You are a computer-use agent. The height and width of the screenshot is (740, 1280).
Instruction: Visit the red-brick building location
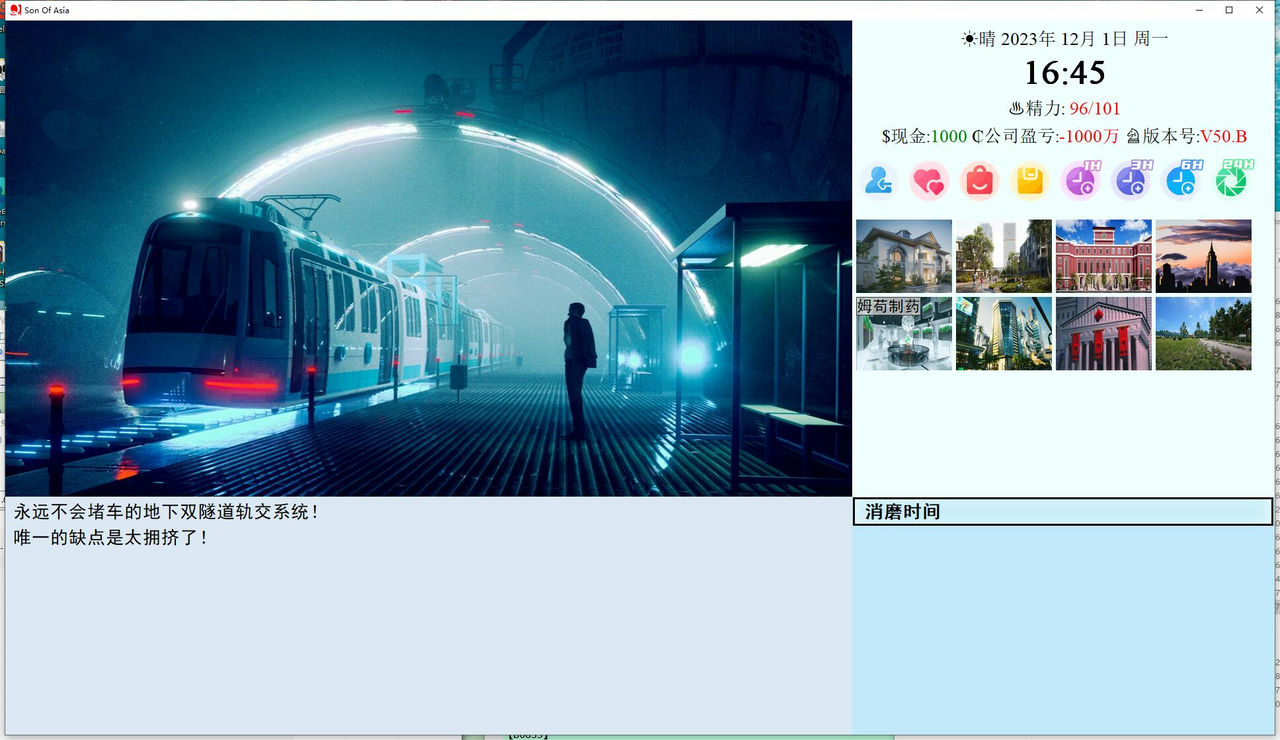click(x=1103, y=256)
